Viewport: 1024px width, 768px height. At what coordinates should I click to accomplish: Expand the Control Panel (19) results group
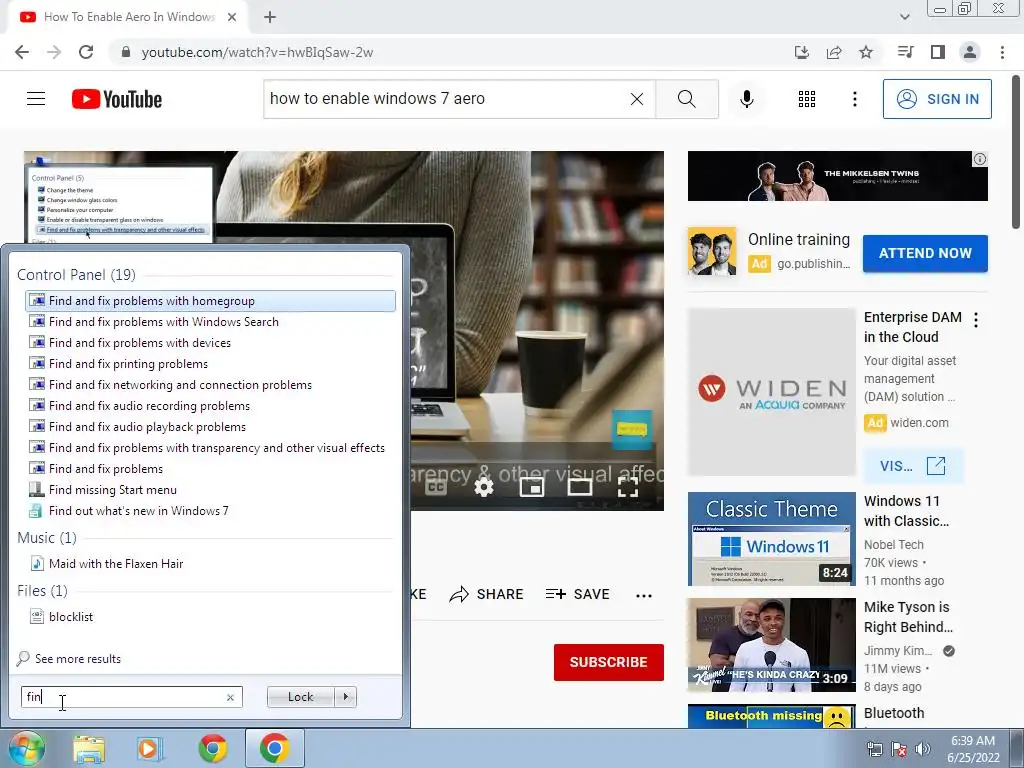[76, 275]
